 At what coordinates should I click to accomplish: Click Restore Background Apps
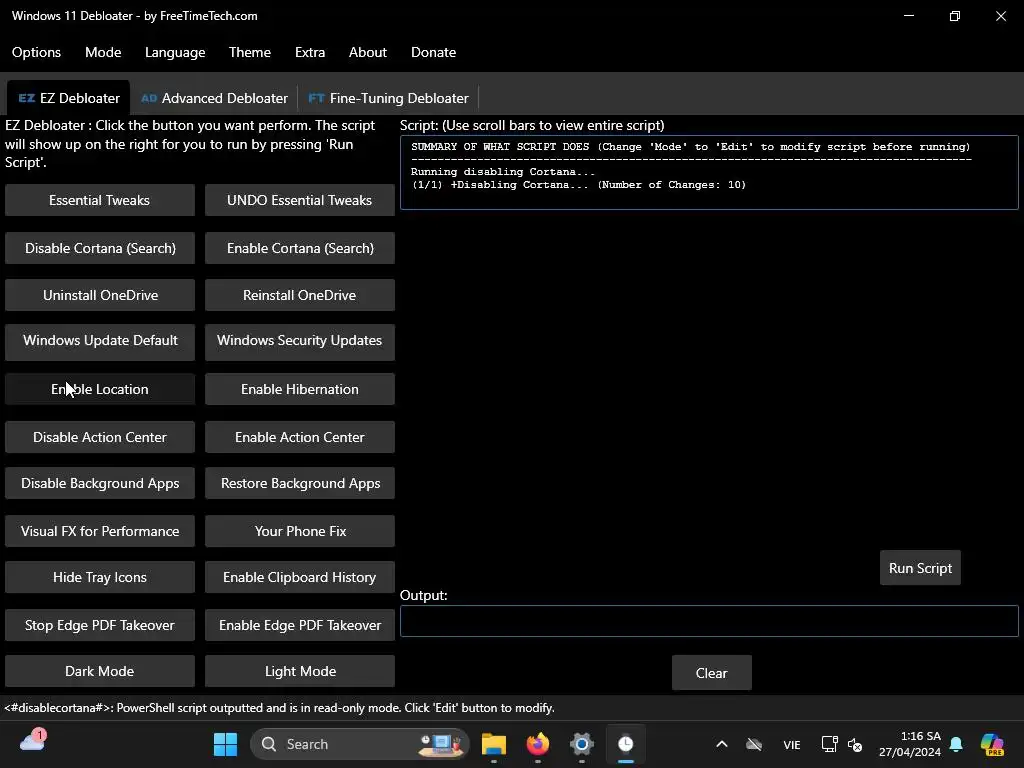tap(300, 483)
